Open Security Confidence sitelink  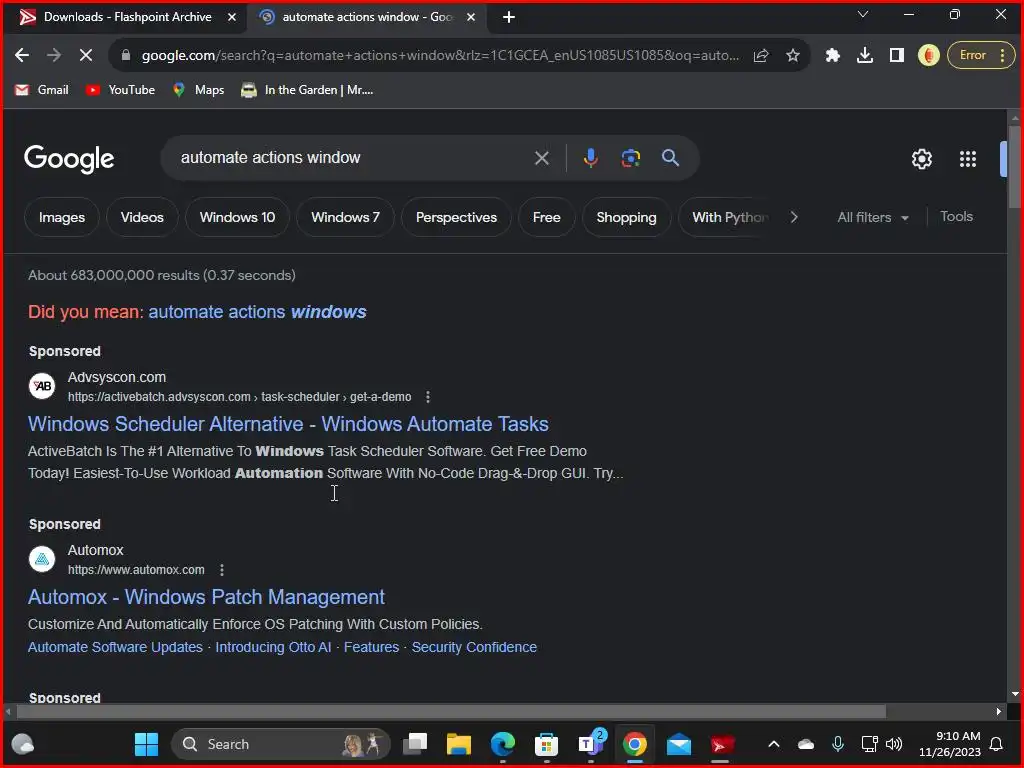[474, 647]
